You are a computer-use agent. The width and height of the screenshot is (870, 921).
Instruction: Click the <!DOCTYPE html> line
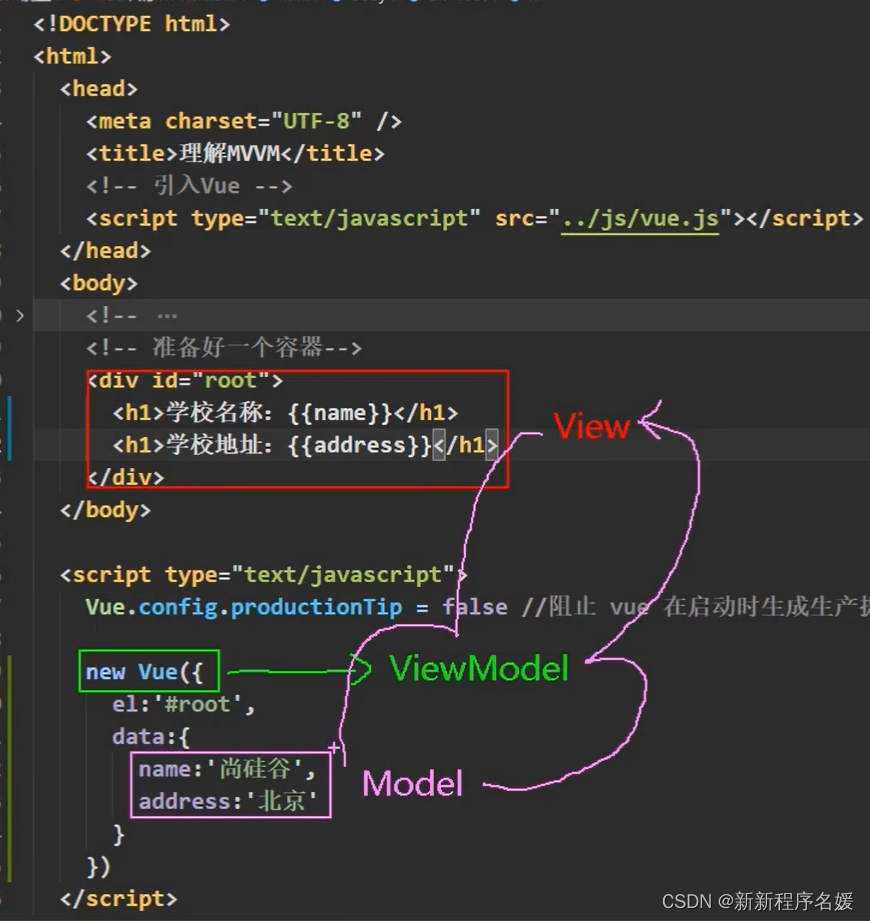pos(132,24)
